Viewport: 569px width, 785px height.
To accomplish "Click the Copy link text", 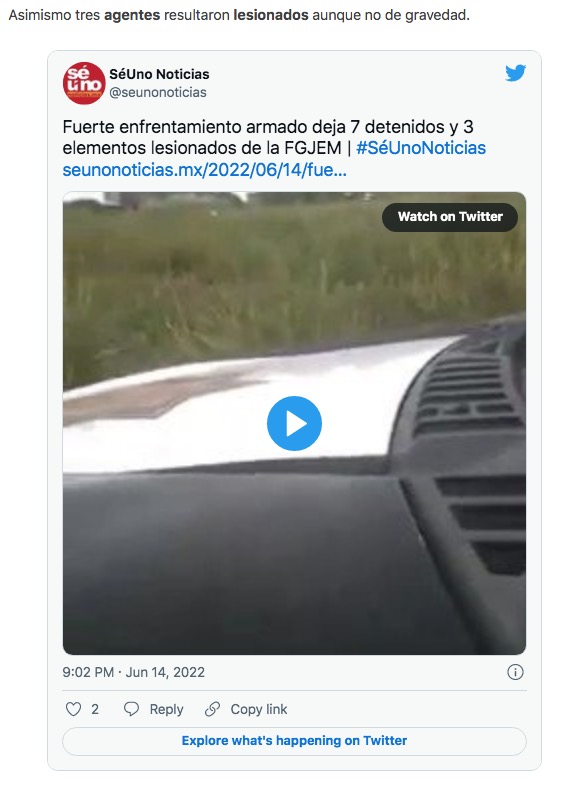I will point(259,709).
